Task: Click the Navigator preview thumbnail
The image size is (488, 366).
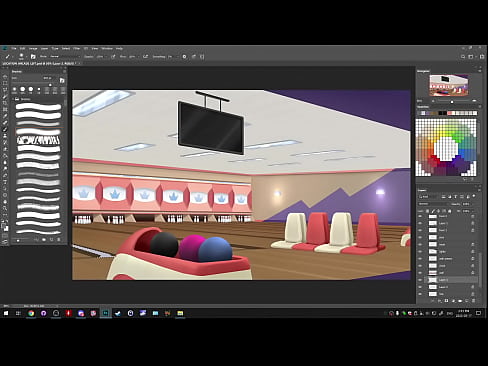Action: 449,85
